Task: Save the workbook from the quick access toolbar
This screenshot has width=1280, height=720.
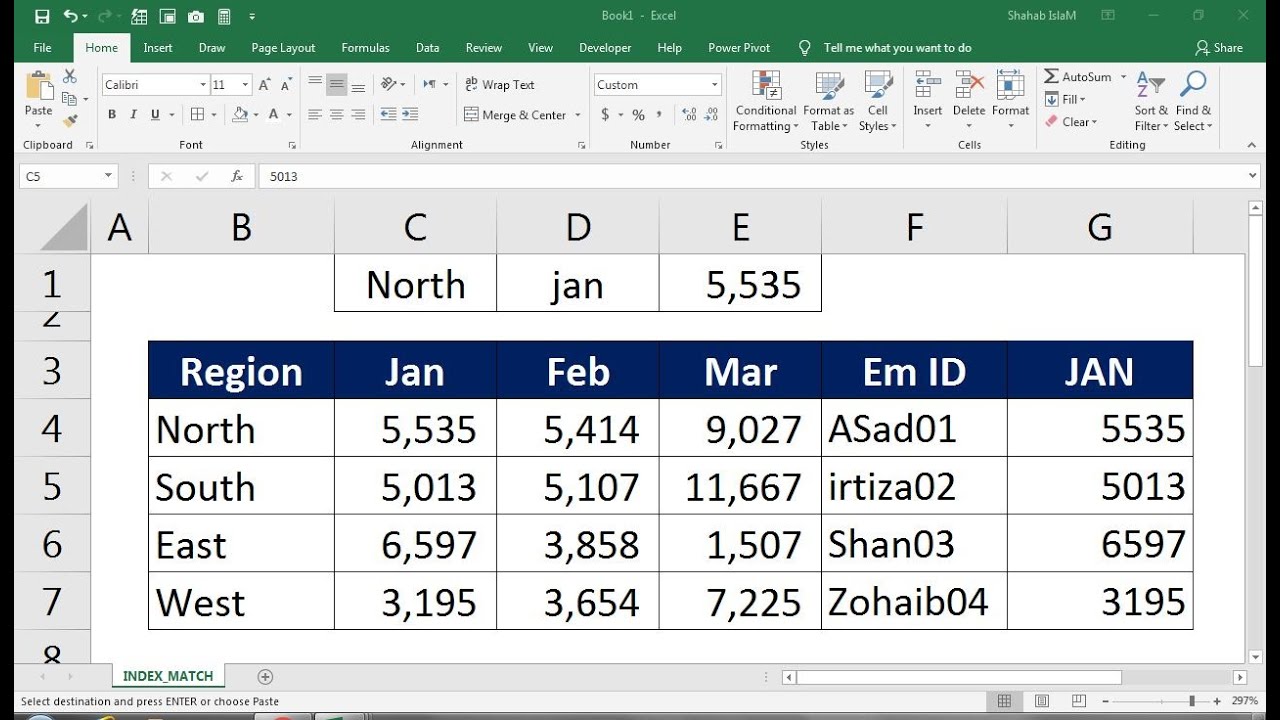Action: pos(42,16)
